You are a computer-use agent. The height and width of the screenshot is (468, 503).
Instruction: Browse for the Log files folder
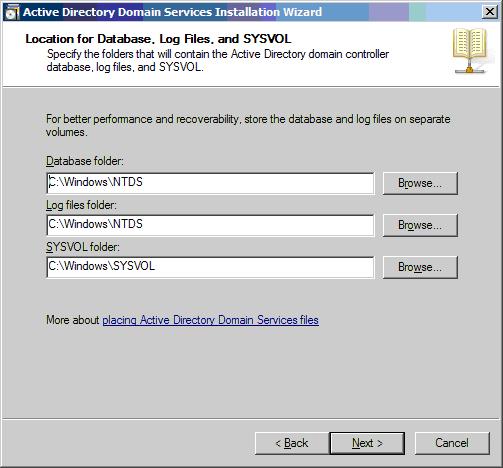click(420, 225)
